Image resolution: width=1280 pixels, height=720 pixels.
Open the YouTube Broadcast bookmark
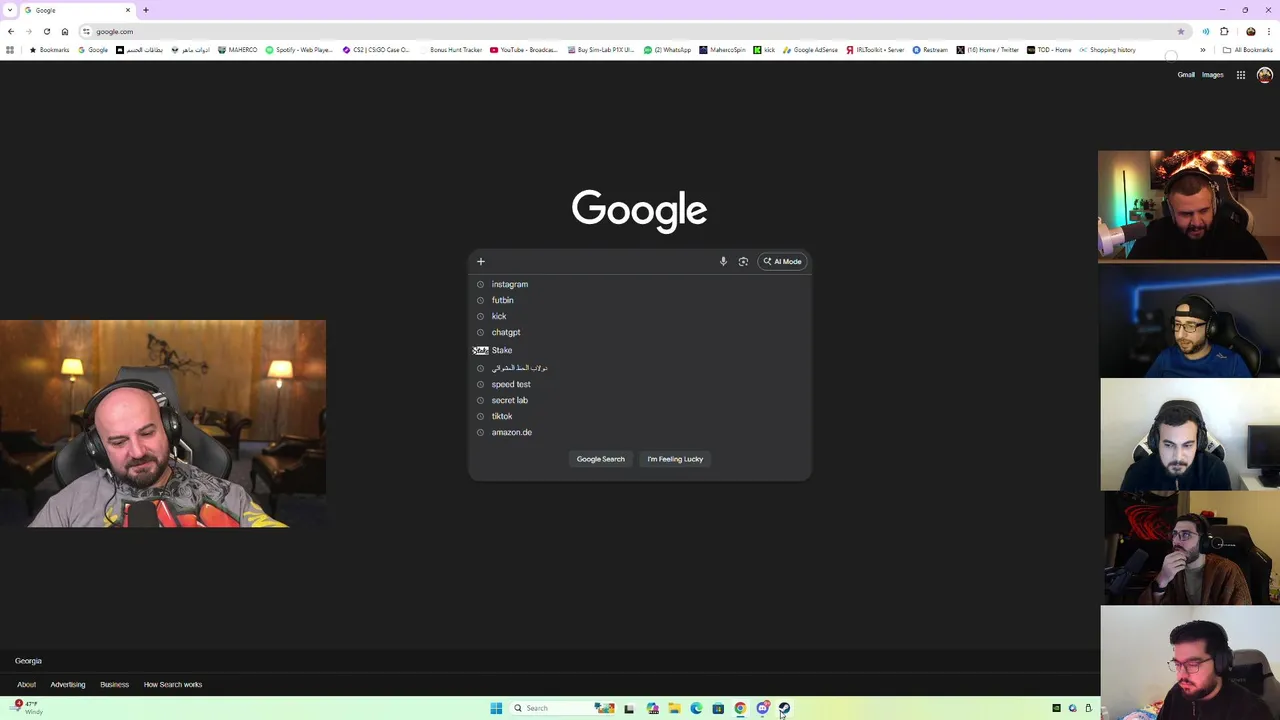tap(524, 50)
